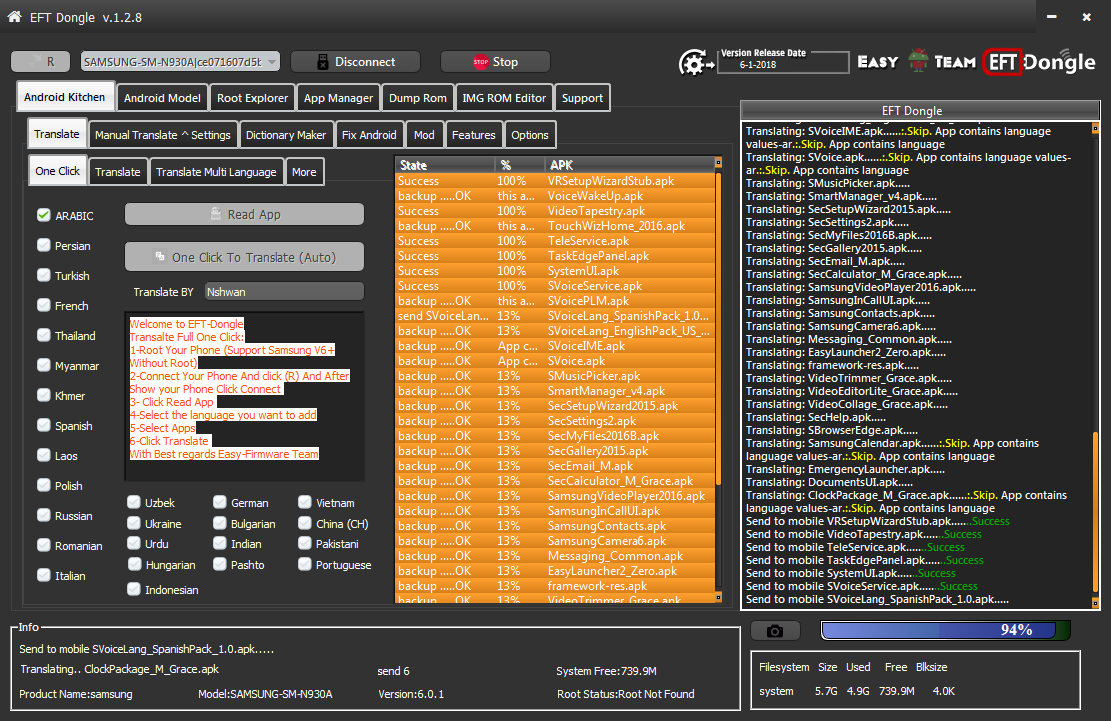Click the State column header
Image resolution: width=1111 pixels, height=721 pixels.
pyautogui.click(x=444, y=165)
